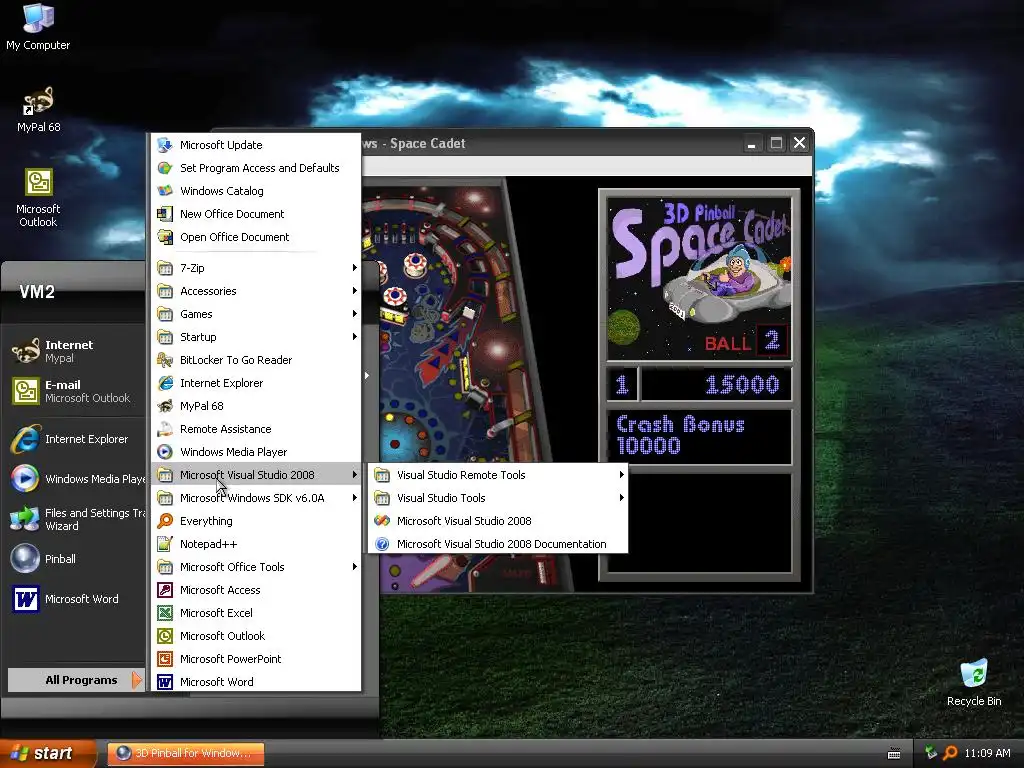Click New Office Document icon
1024x768 pixels.
click(x=165, y=214)
